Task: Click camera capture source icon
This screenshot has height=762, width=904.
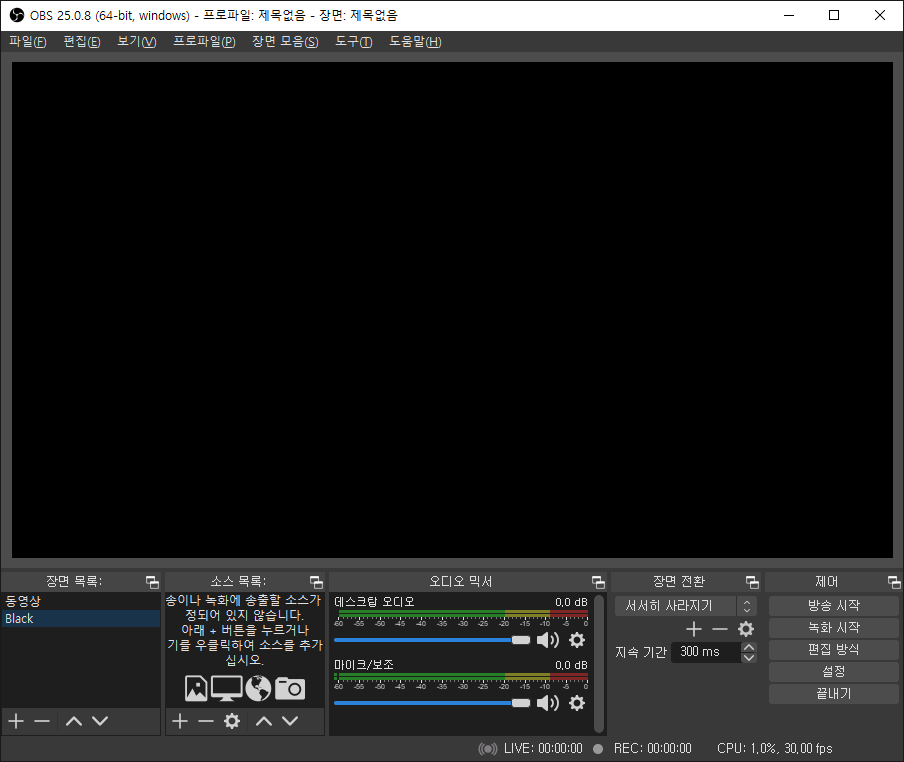Action: click(x=290, y=688)
